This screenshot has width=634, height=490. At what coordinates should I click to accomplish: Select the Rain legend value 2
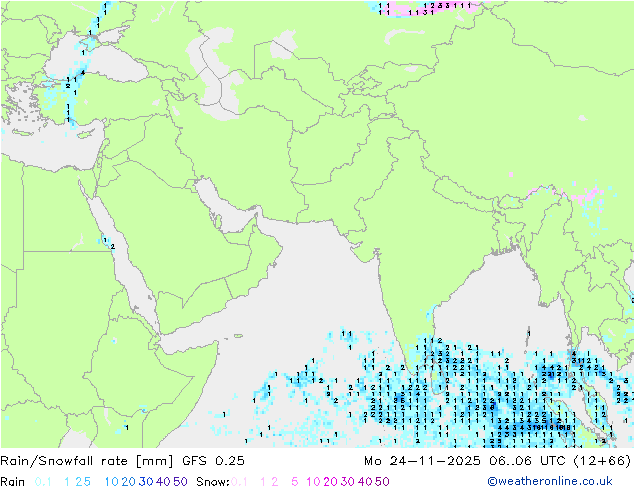point(78,482)
